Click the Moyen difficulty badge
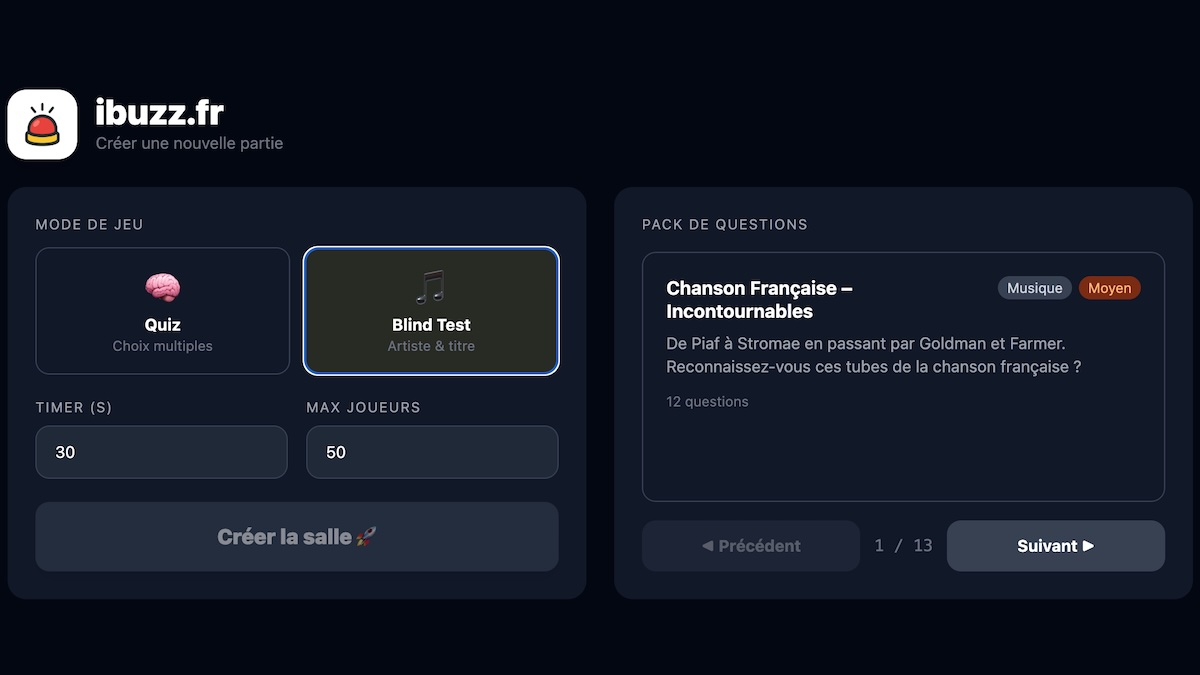The width and height of the screenshot is (1200, 675). 1109,288
